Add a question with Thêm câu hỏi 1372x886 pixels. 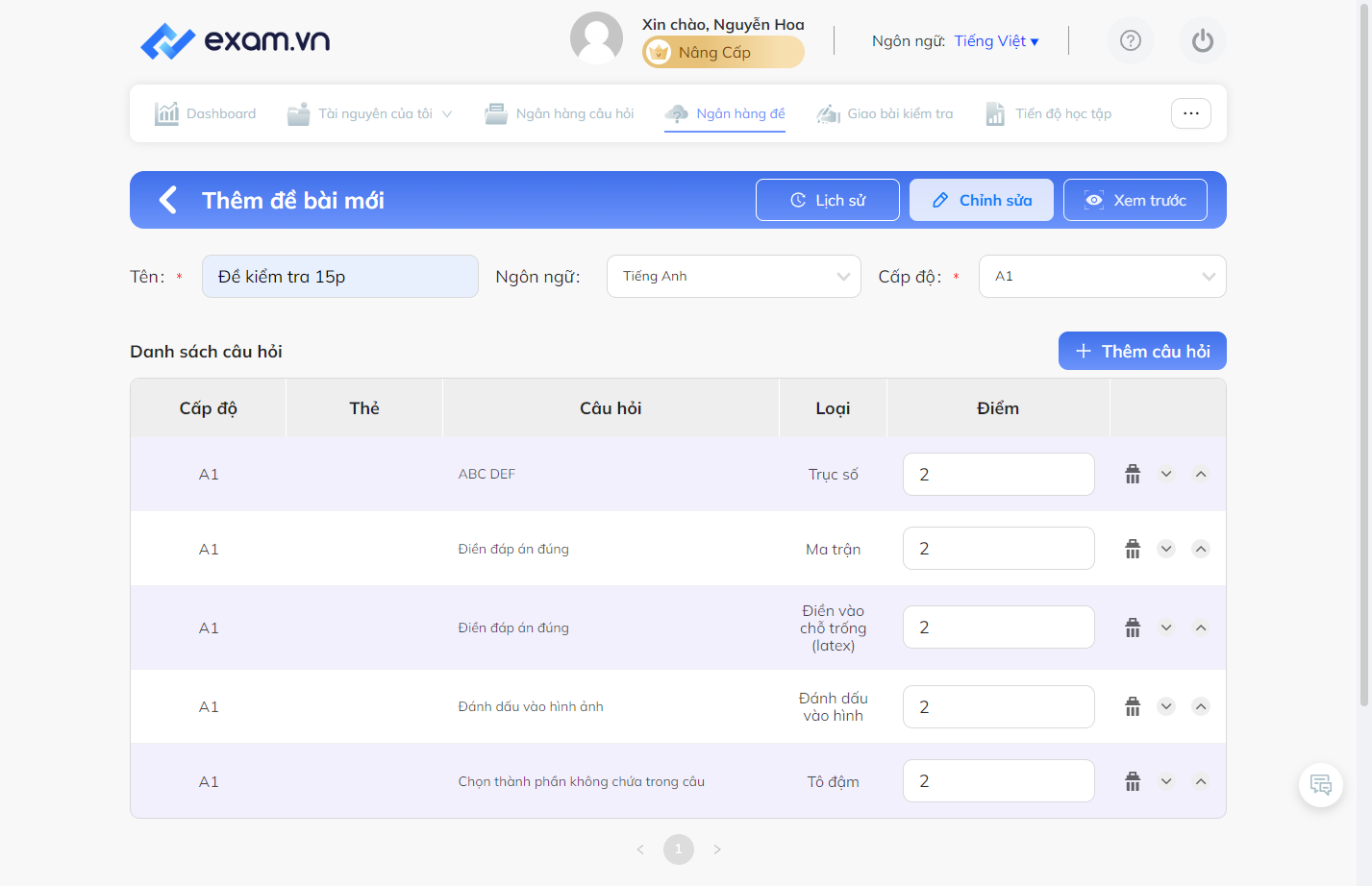pyautogui.click(x=1142, y=351)
